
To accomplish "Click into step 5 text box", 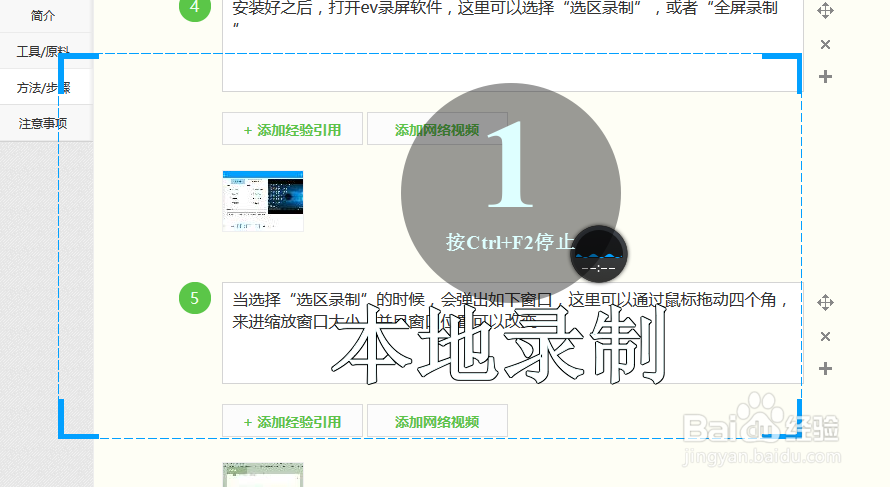I will point(513,333).
